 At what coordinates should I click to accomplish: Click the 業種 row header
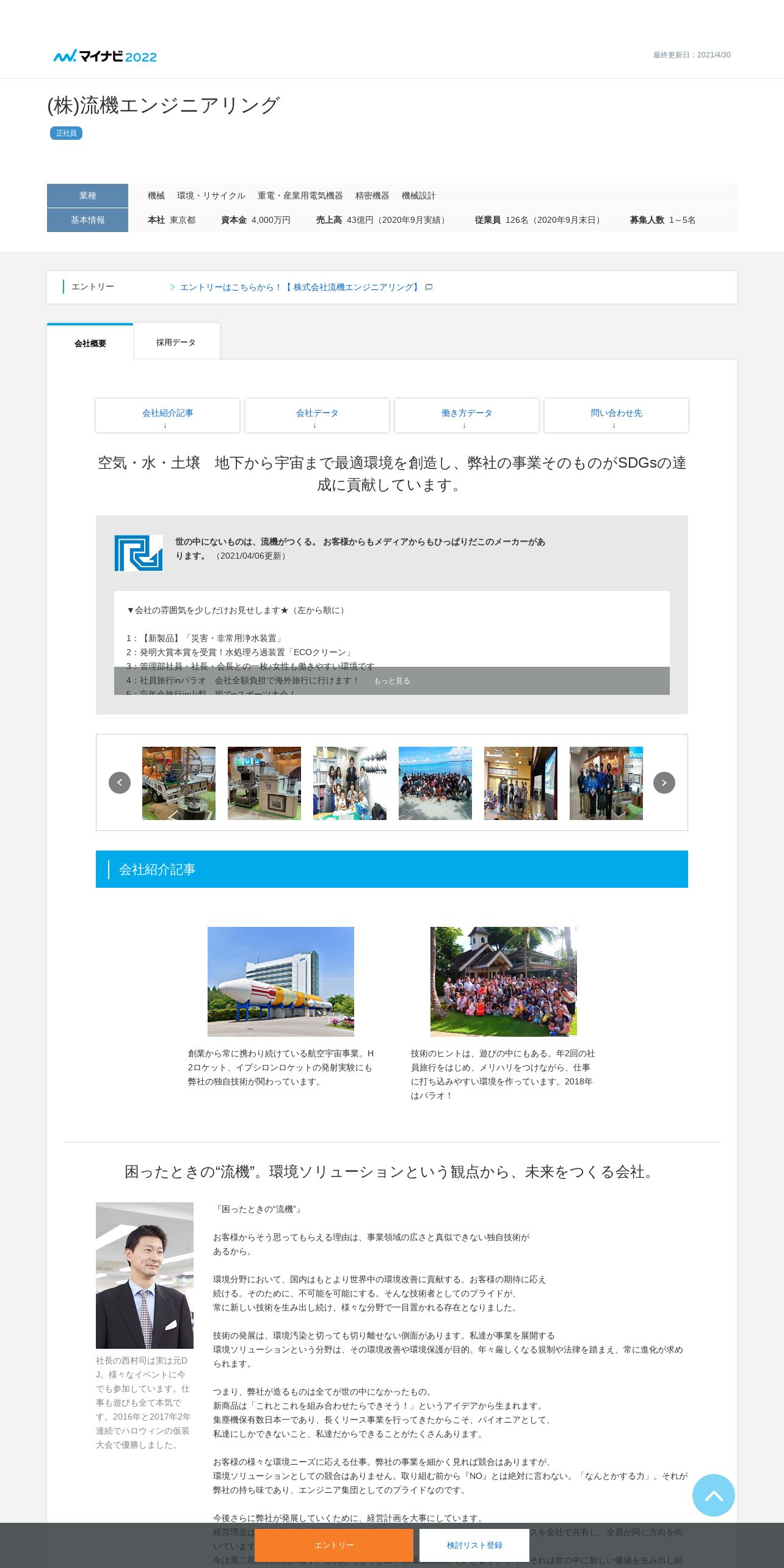(x=87, y=195)
